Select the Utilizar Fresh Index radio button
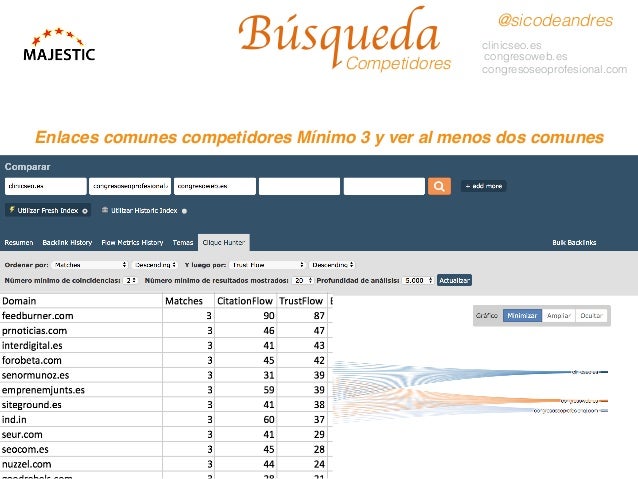The width and height of the screenshot is (638, 479). [x=85, y=211]
